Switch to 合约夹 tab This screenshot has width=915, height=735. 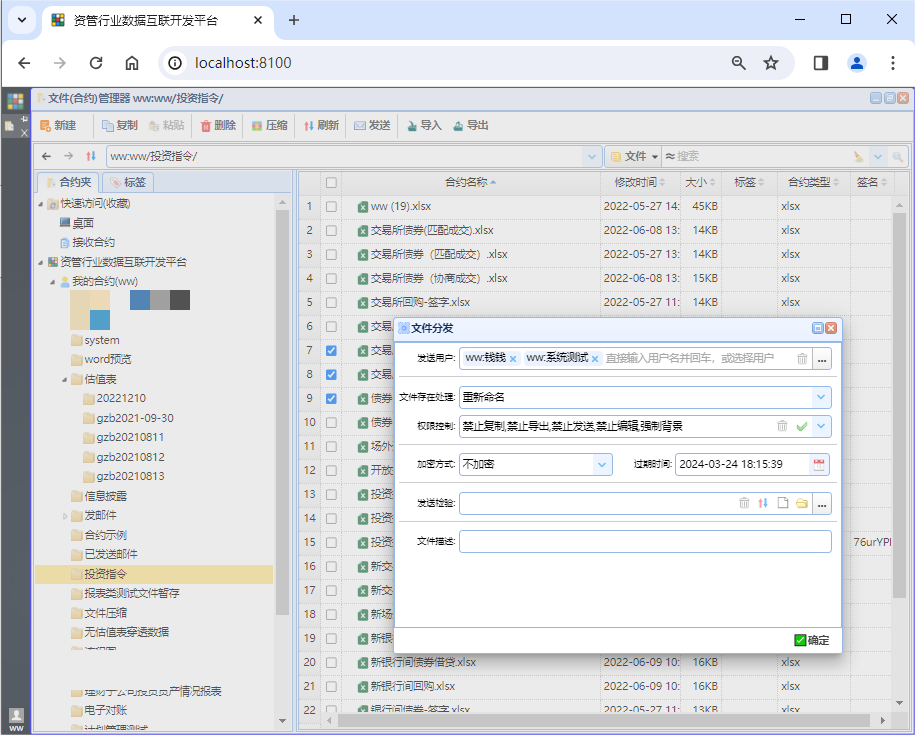point(68,182)
